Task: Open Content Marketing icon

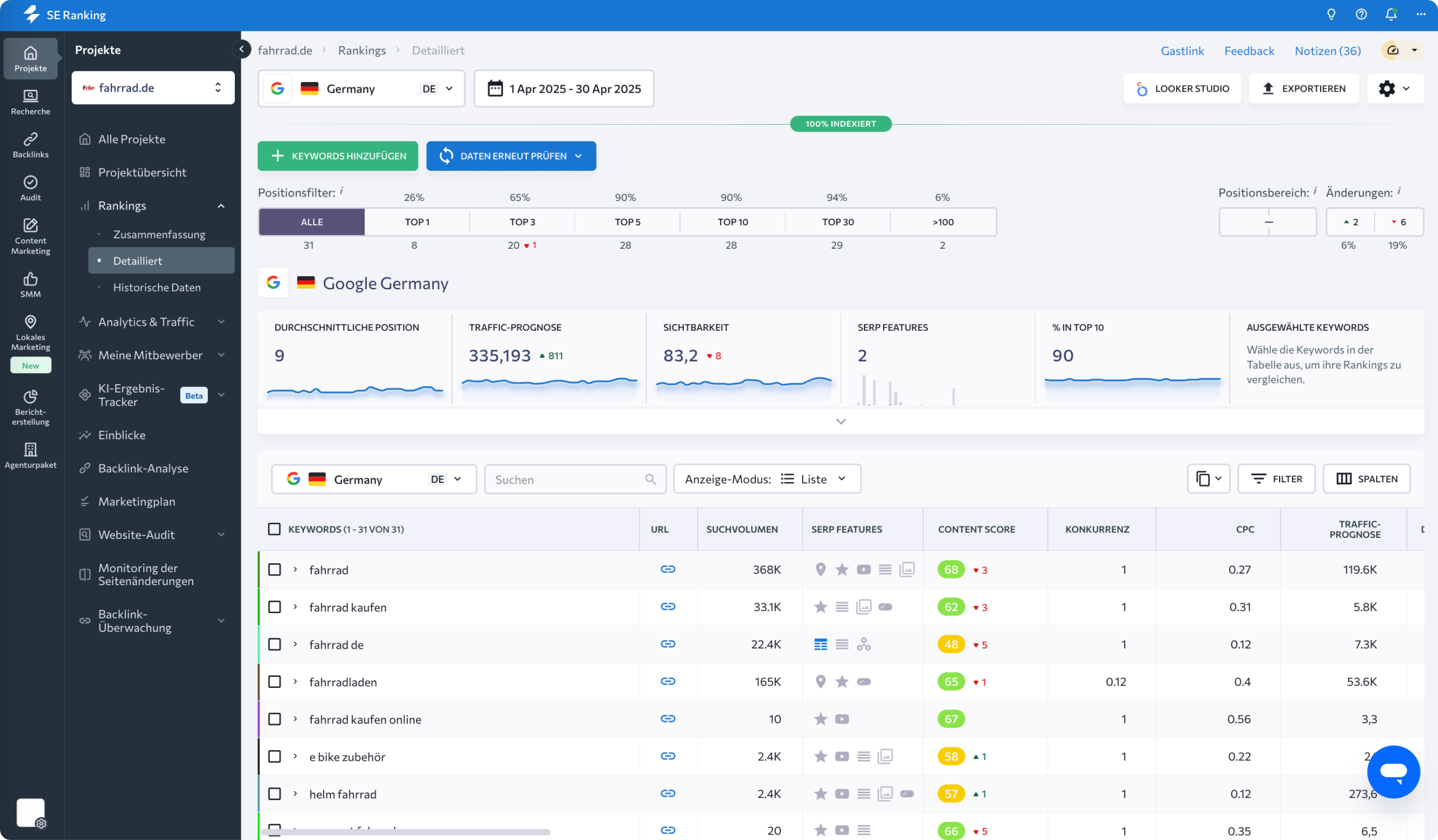Action: [30, 236]
